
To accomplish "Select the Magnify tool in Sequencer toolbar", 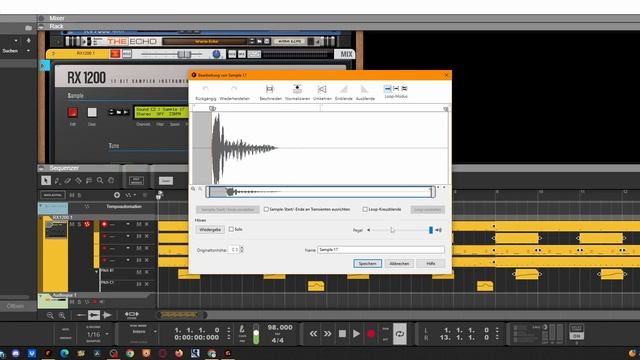I will [x=100, y=180].
